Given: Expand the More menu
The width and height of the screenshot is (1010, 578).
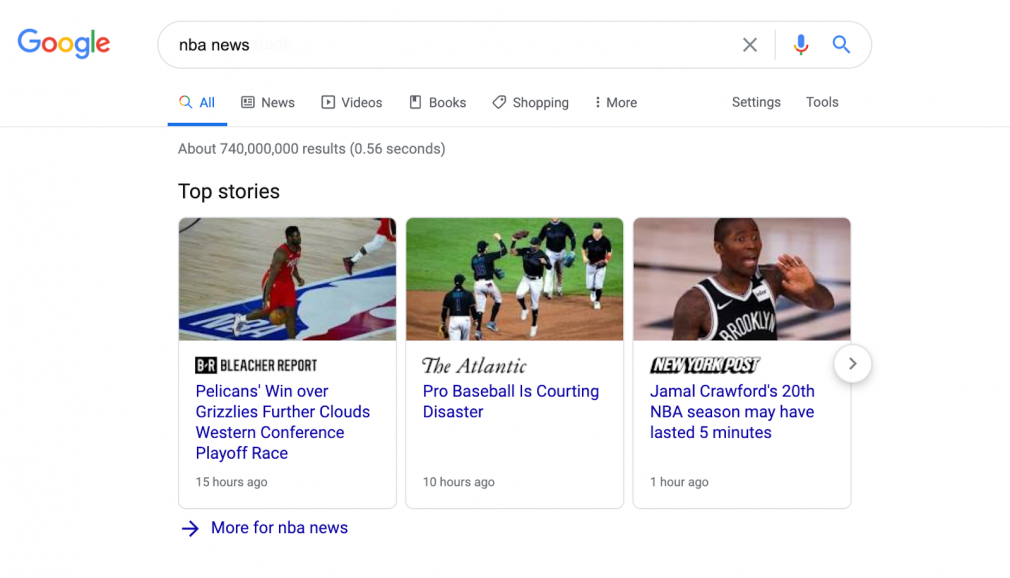Looking at the screenshot, I should click(x=616, y=102).
